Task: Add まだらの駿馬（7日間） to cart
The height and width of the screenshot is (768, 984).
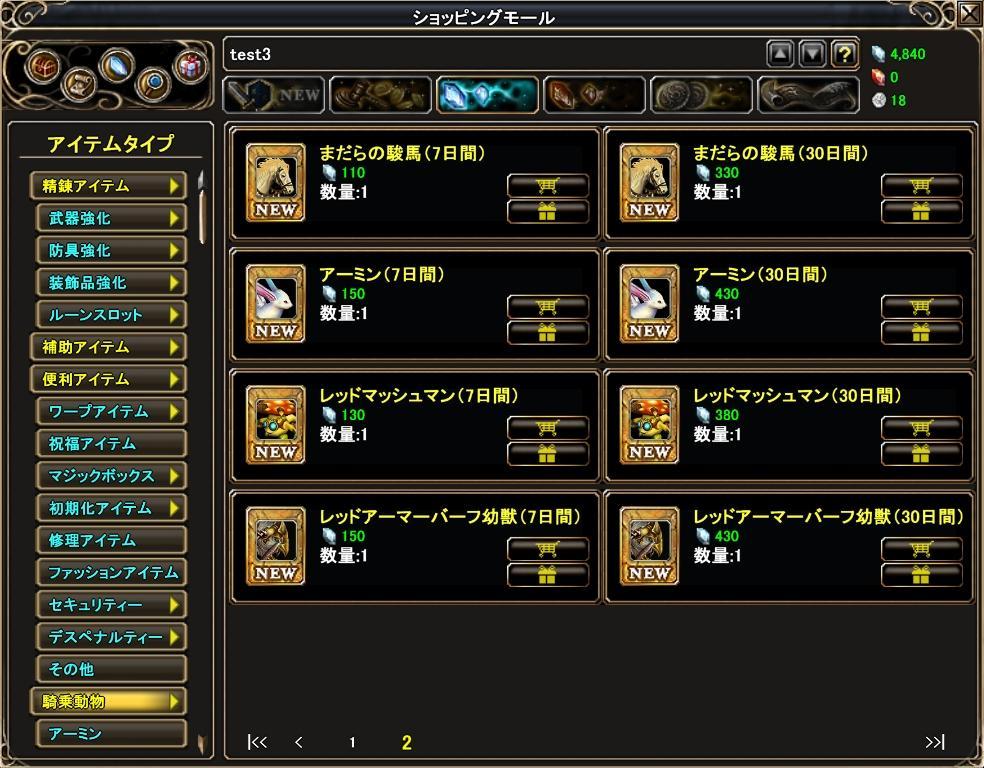Action: pyautogui.click(x=548, y=186)
